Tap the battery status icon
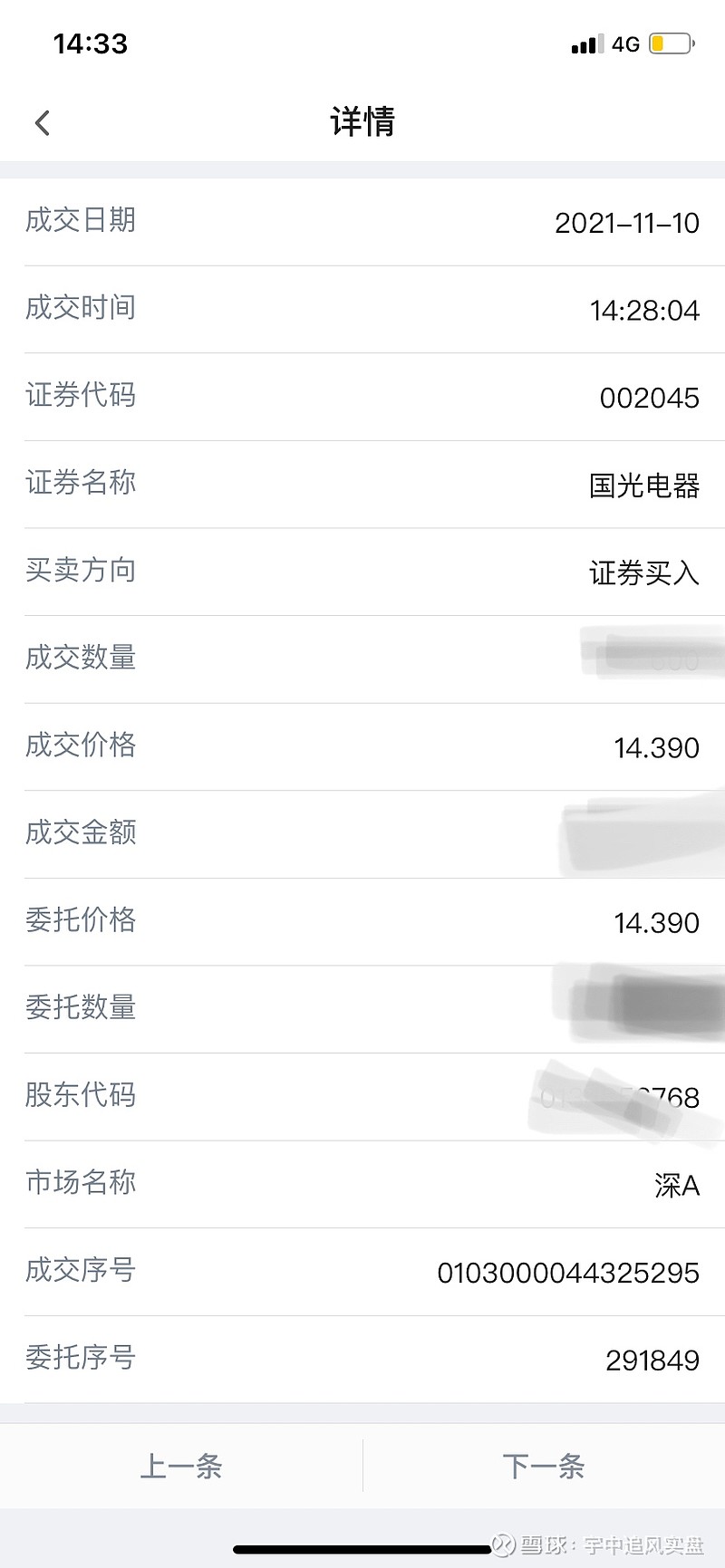 672,43
